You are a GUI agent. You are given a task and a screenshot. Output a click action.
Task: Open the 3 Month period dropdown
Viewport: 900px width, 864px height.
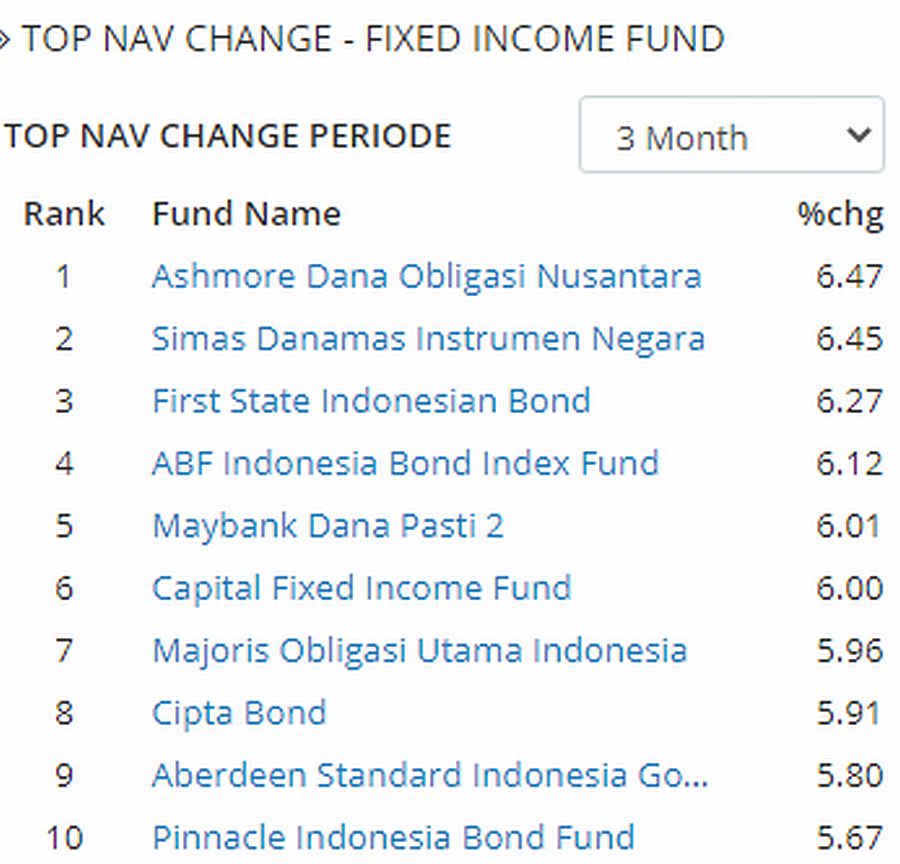click(731, 135)
